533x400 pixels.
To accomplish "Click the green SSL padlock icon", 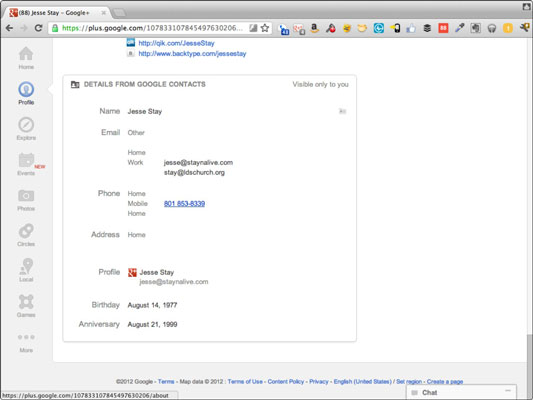I will point(55,28).
